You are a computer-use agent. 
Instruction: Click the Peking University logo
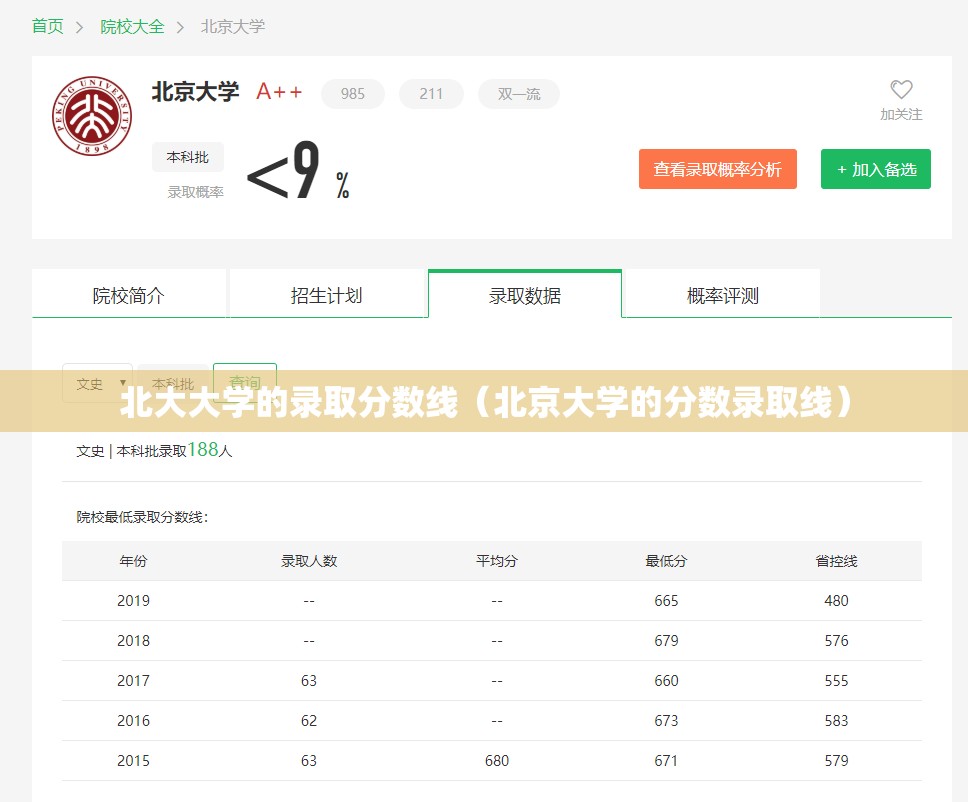(x=92, y=116)
